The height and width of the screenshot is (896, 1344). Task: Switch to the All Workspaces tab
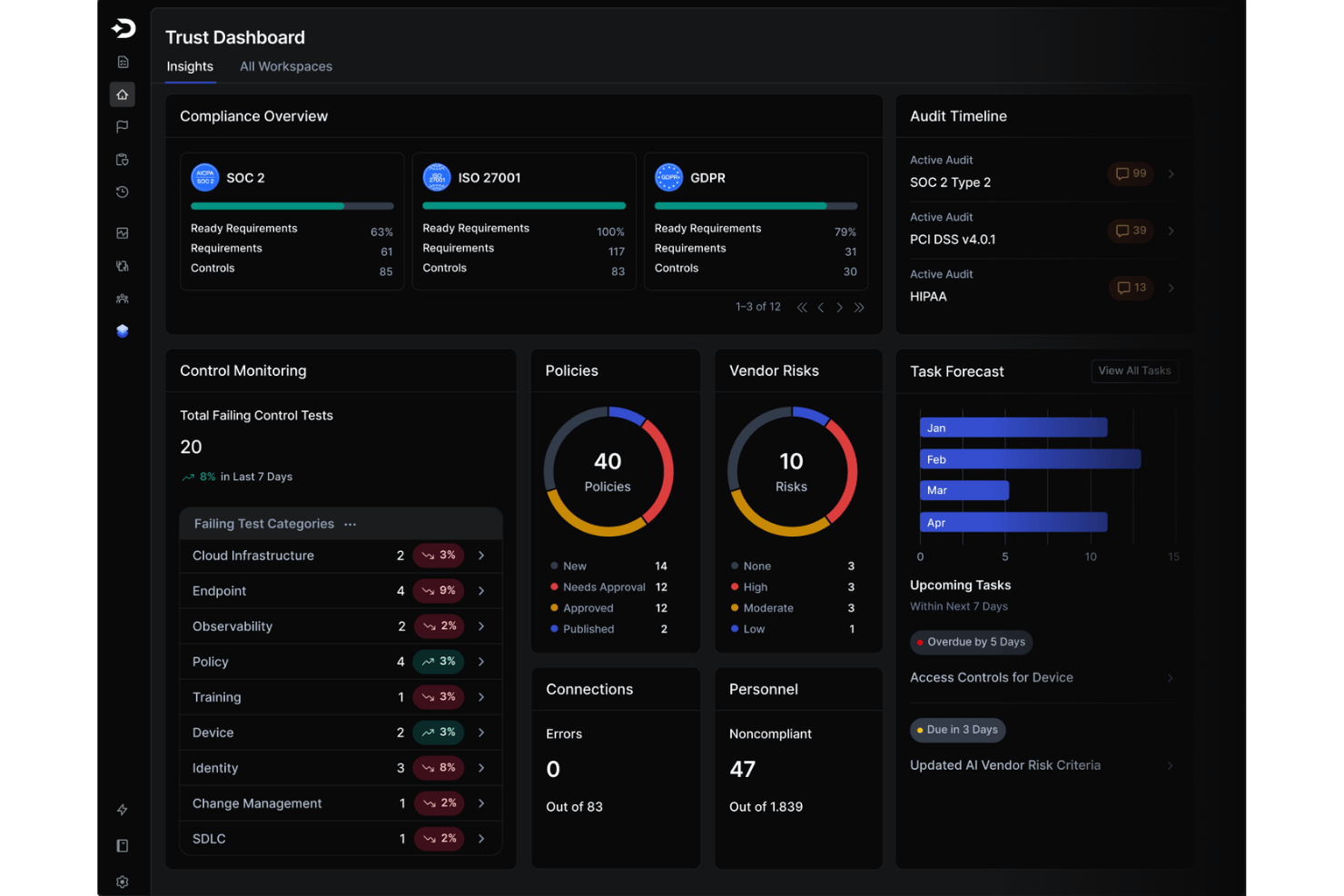click(286, 66)
